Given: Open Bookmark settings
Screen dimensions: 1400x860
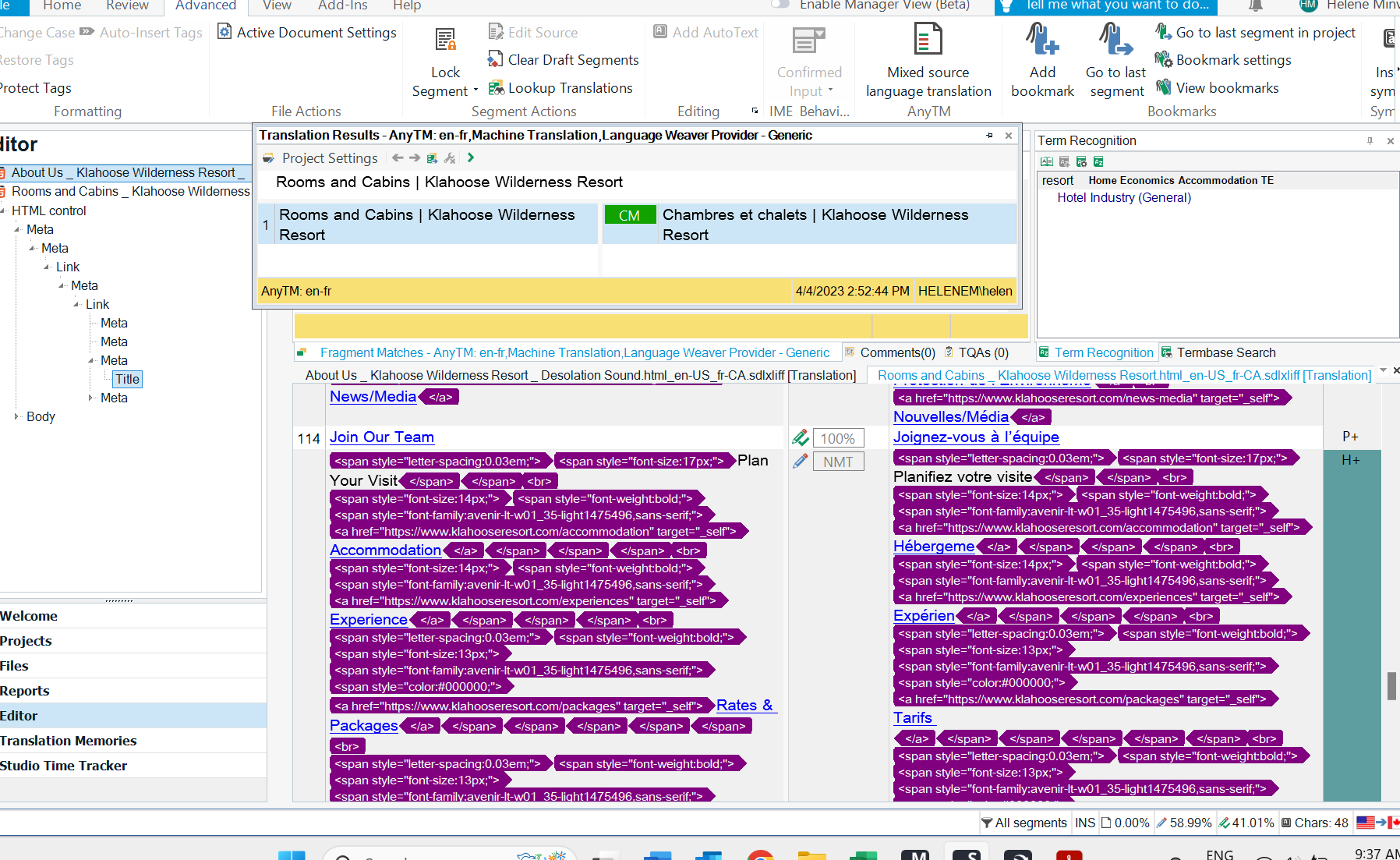Looking at the screenshot, I should point(1224,60).
